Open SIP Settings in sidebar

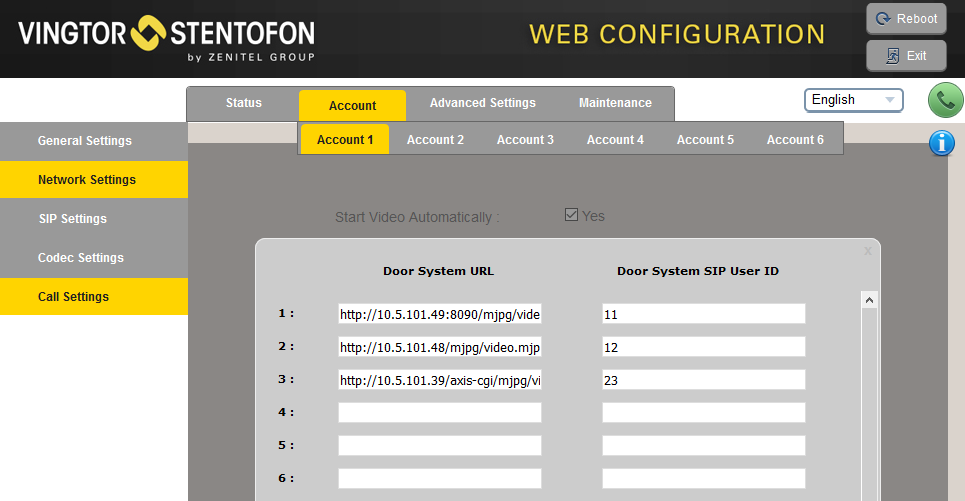(x=72, y=219)
